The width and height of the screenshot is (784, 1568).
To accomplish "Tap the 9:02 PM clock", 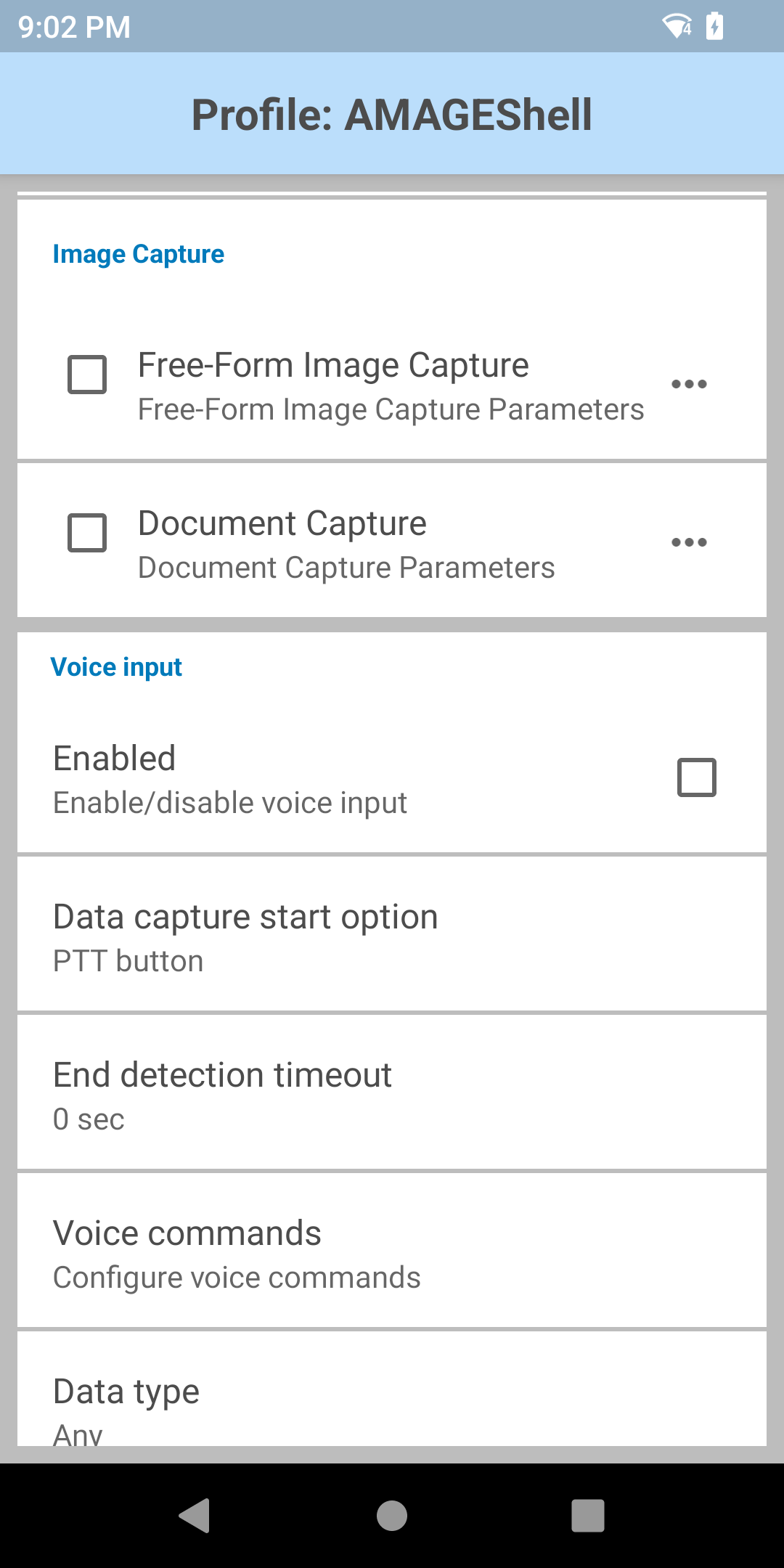I will 74,28.
